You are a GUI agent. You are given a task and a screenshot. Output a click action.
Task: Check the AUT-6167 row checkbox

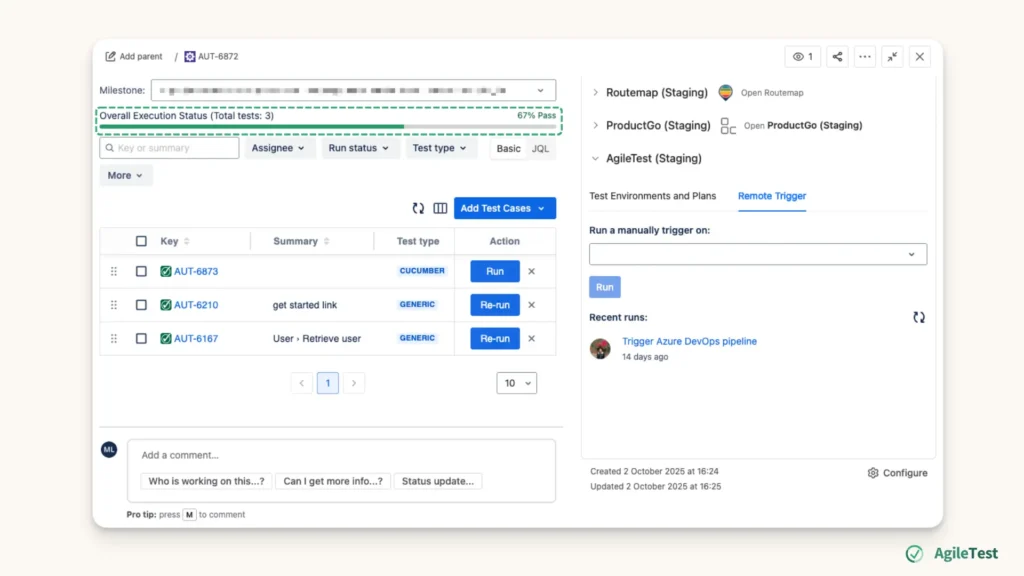[x=141, y=338]
